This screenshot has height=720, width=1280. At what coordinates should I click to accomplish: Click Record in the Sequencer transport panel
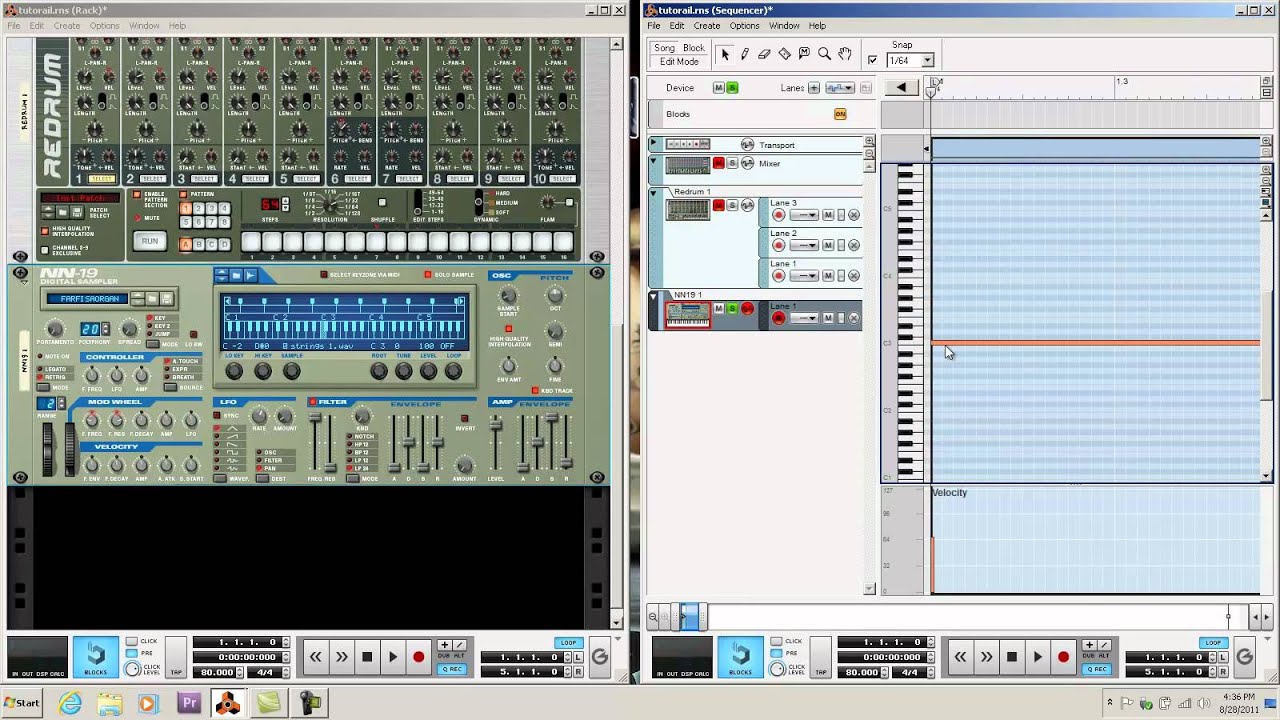click(x=1063, y=657)
